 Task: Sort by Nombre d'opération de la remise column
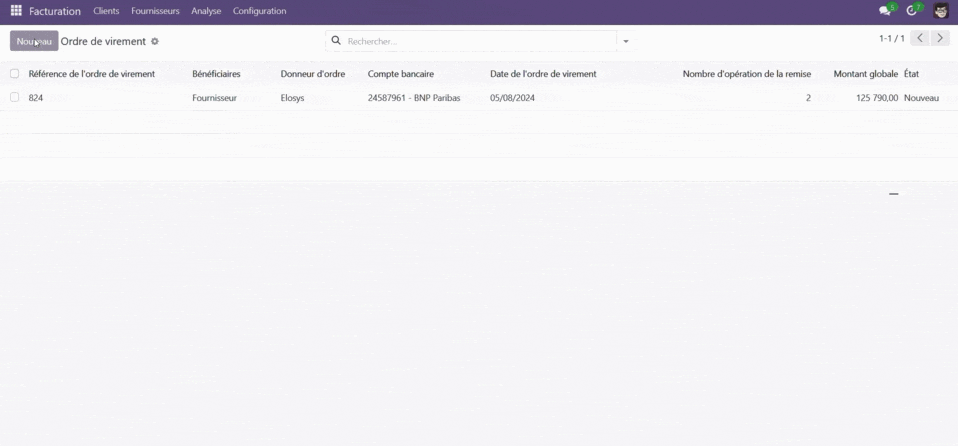[747, 74]
